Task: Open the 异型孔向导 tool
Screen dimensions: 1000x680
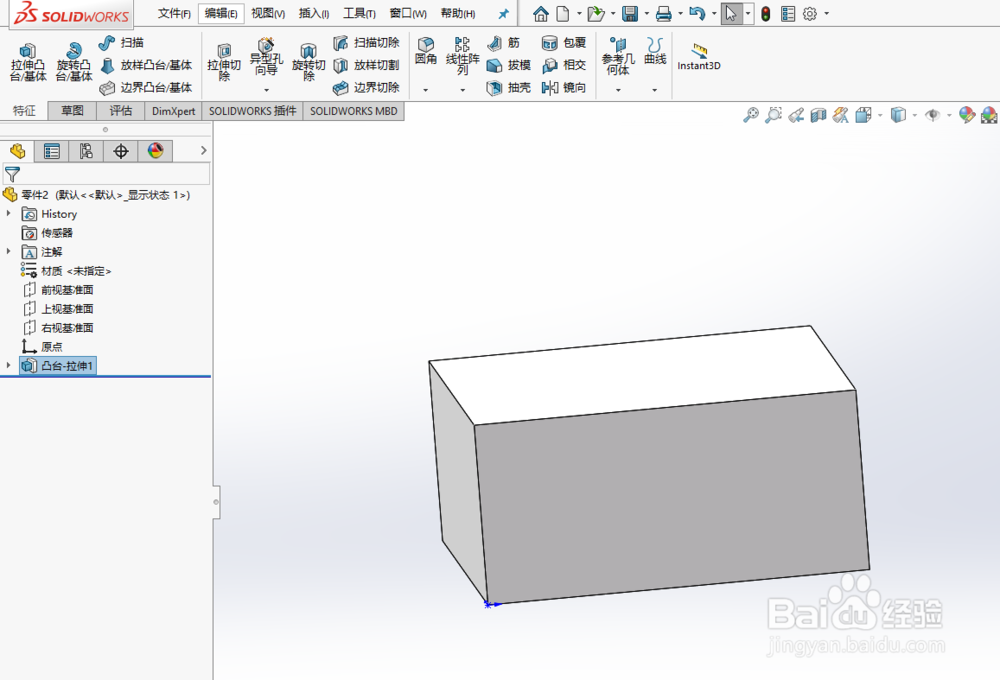Action: tap(267, 60)
